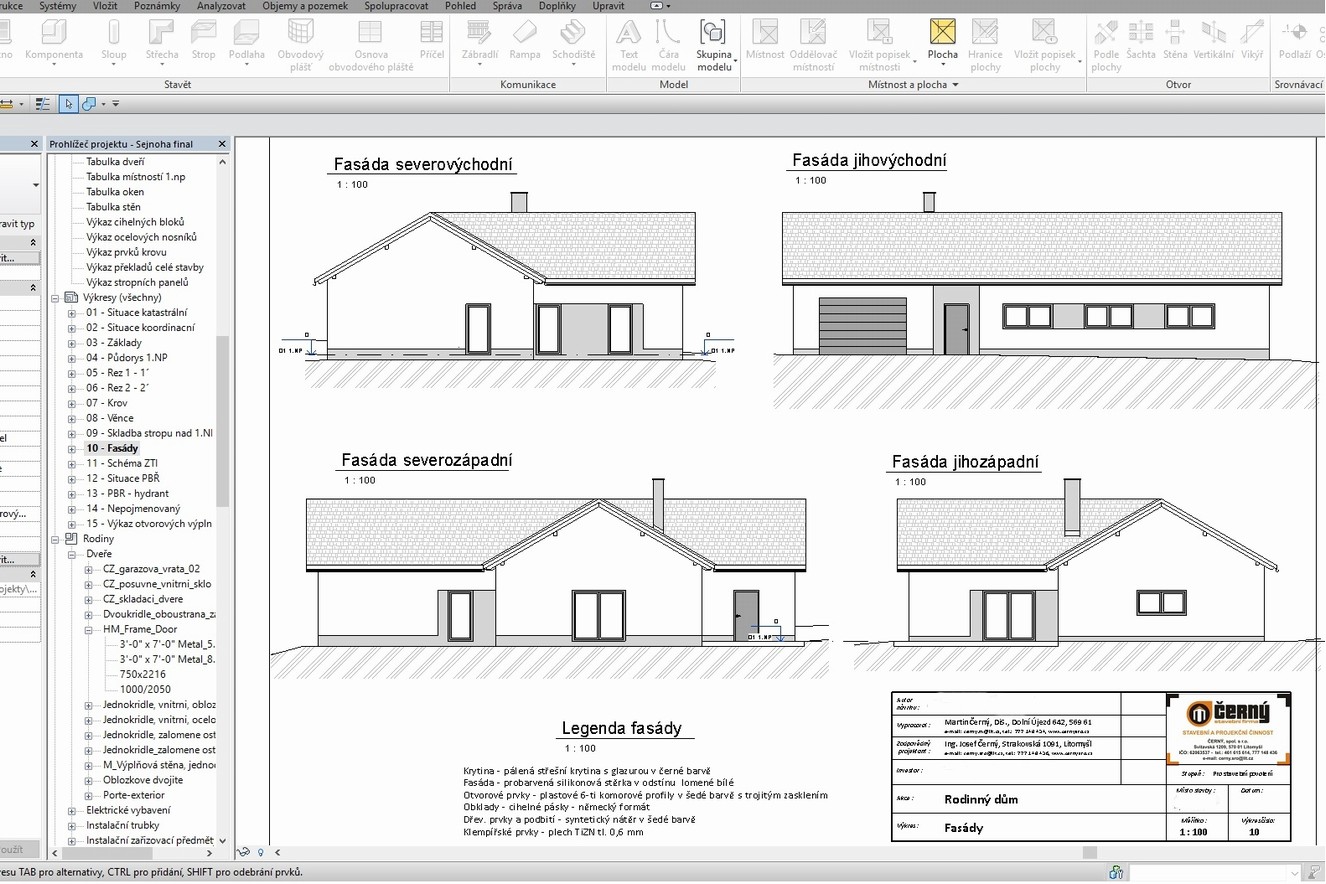Expand the CZ_garazova_vrata_02 family

point(89,569)
